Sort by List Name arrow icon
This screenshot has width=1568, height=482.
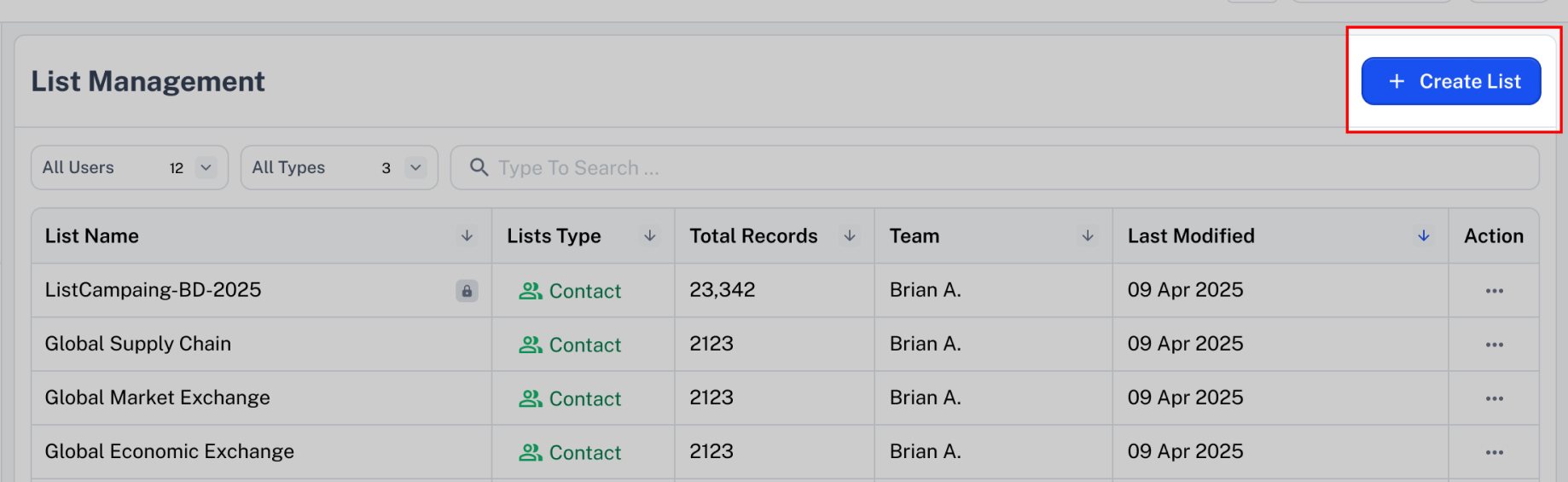click(x=467, y=235)
